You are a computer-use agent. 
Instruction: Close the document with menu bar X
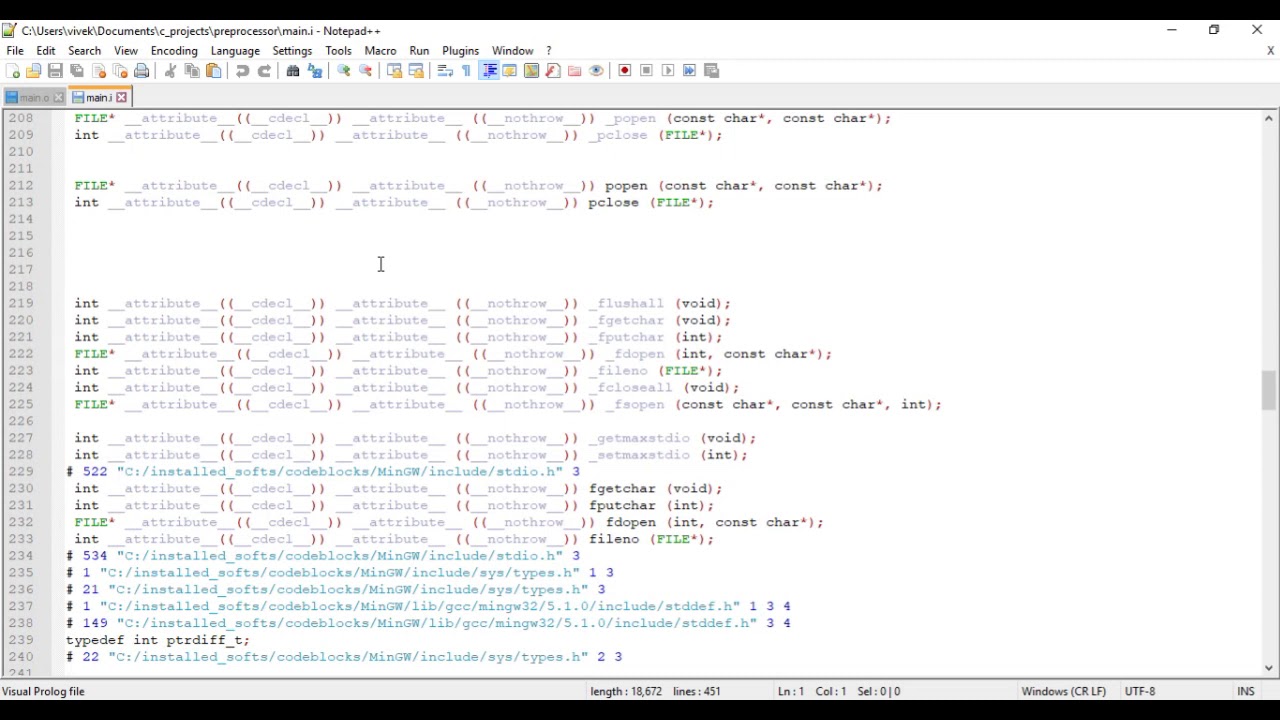pos(1270,51)
